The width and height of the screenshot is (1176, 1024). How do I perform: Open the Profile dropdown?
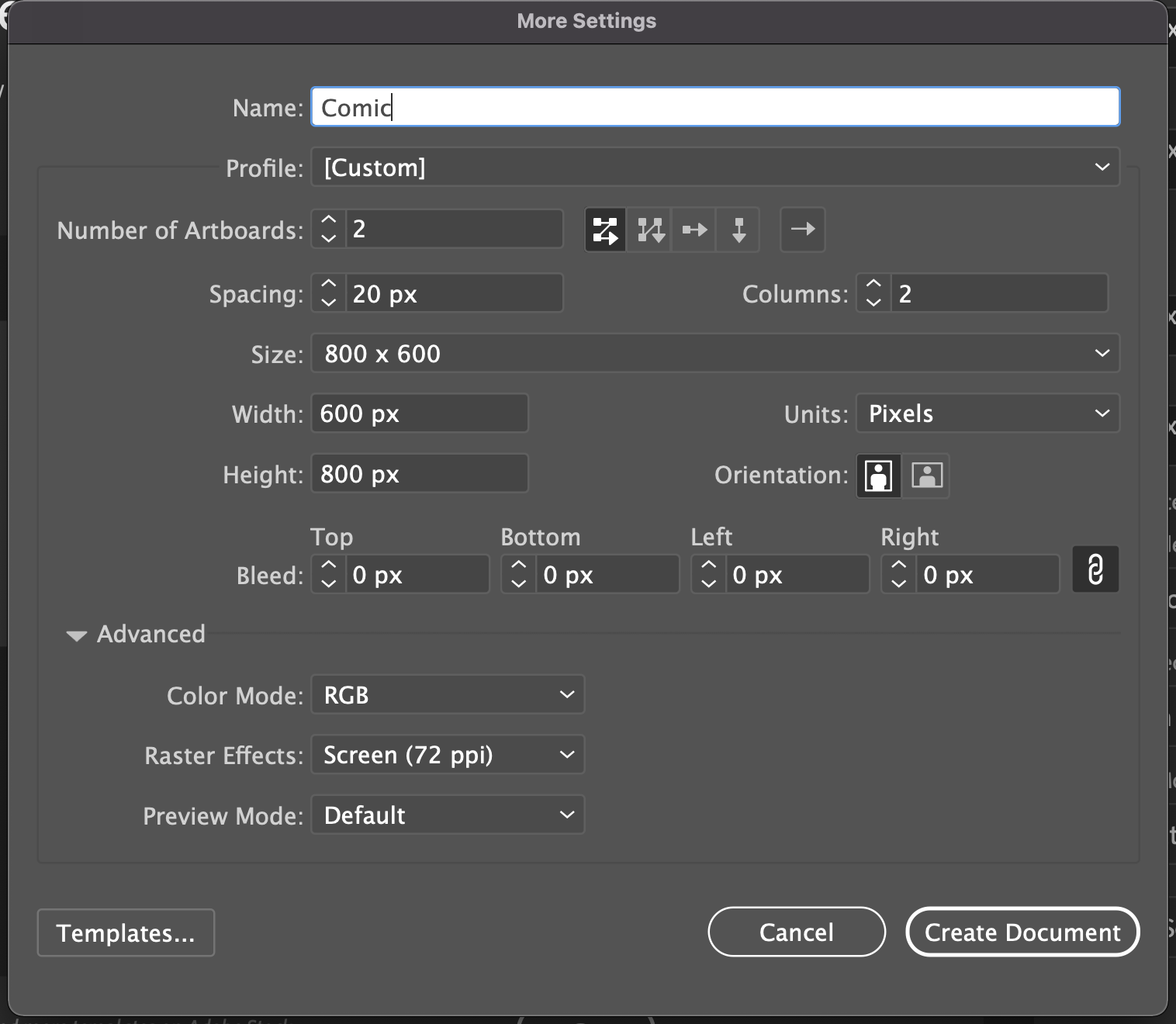(x=714, y=168)
